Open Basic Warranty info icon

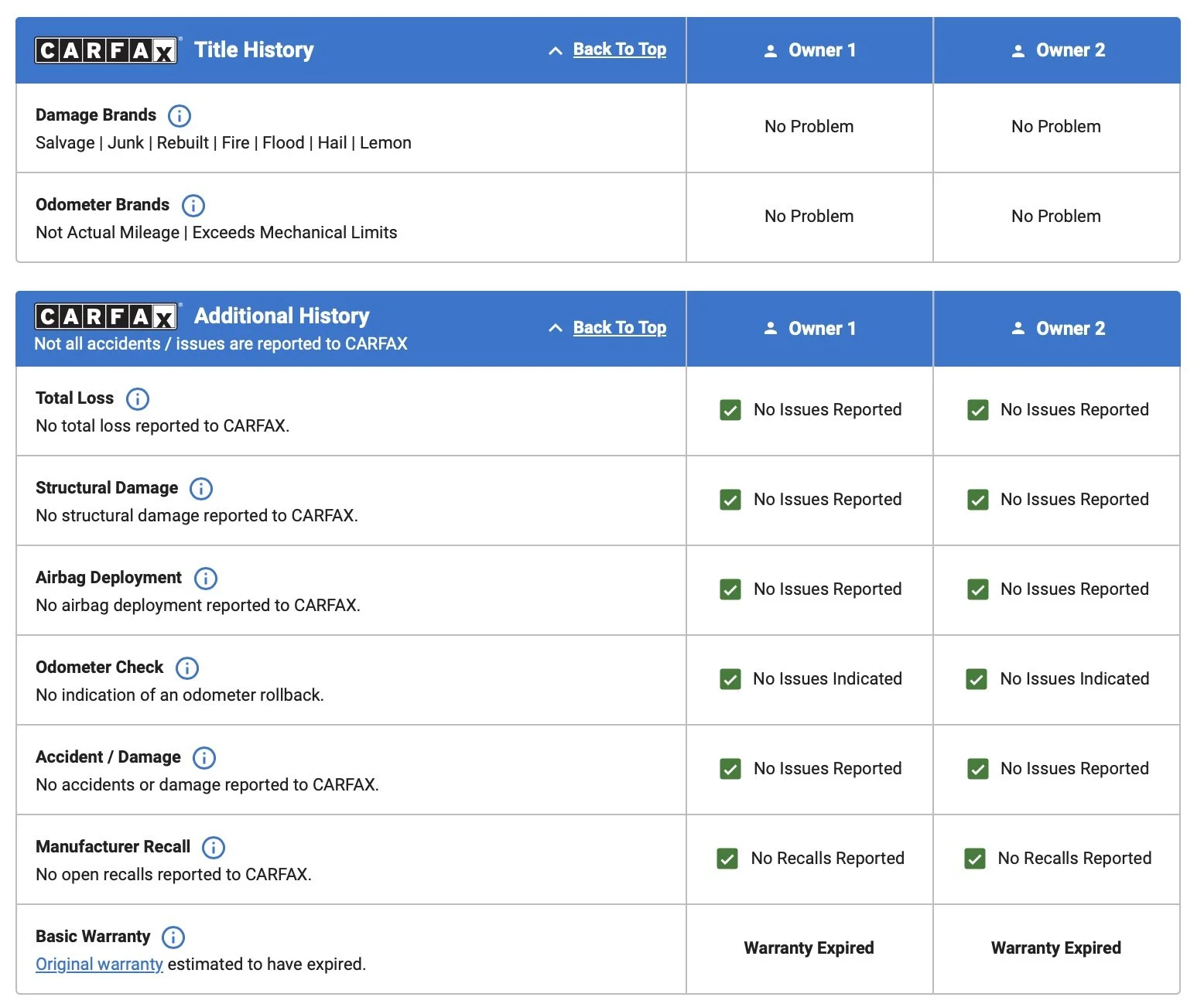coord(173,937)
